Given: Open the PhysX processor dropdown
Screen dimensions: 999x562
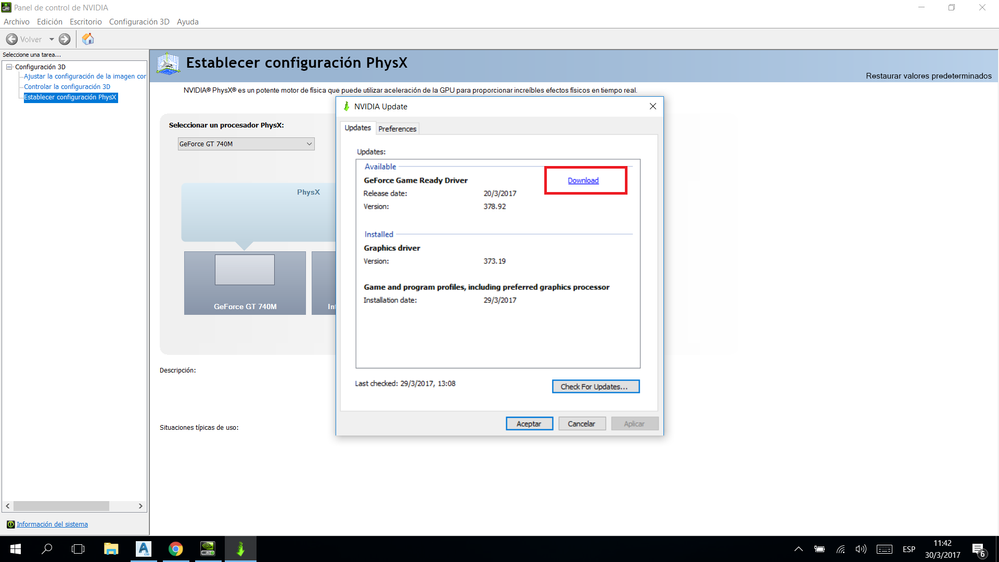Looking at the screenshot, I should 246,144.
